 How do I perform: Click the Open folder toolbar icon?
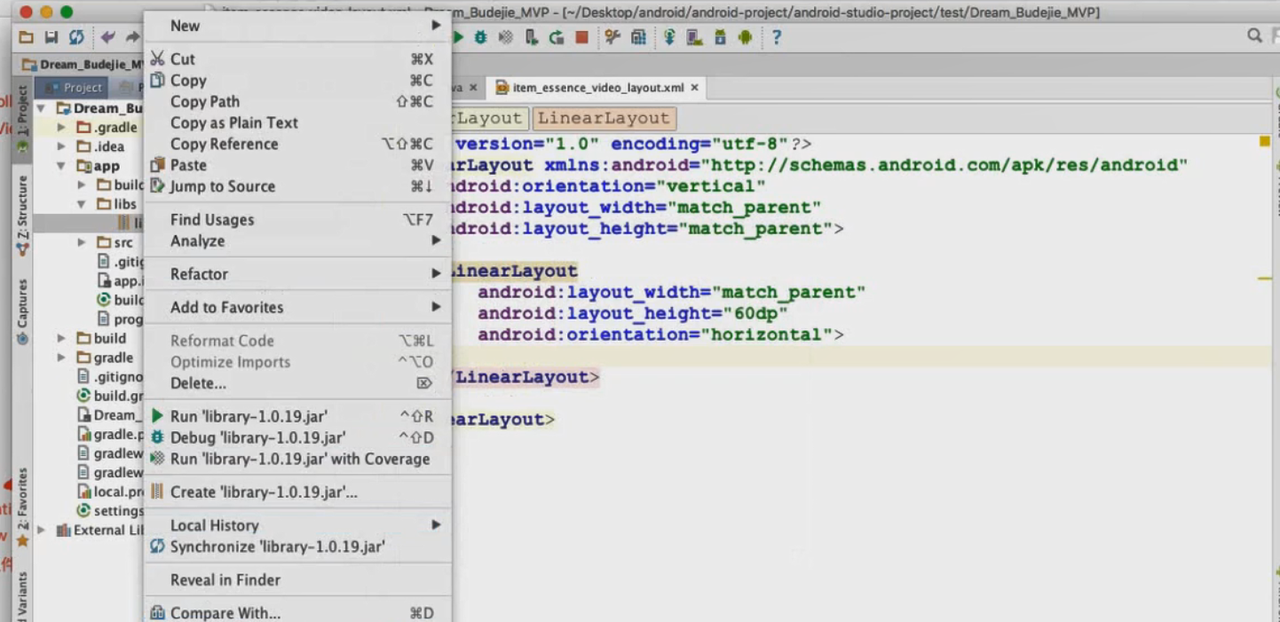[26, 37]
